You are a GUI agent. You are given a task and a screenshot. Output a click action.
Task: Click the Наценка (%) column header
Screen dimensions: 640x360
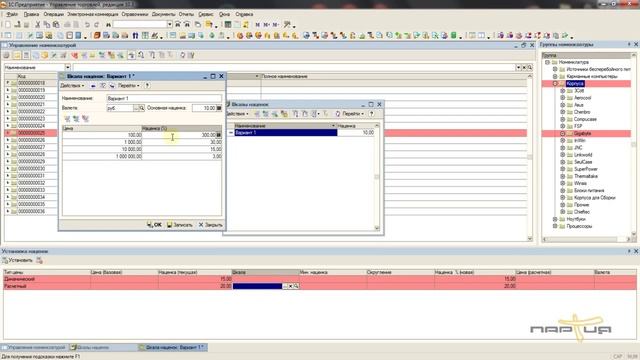pyautogui.click(x=182, y=128)
